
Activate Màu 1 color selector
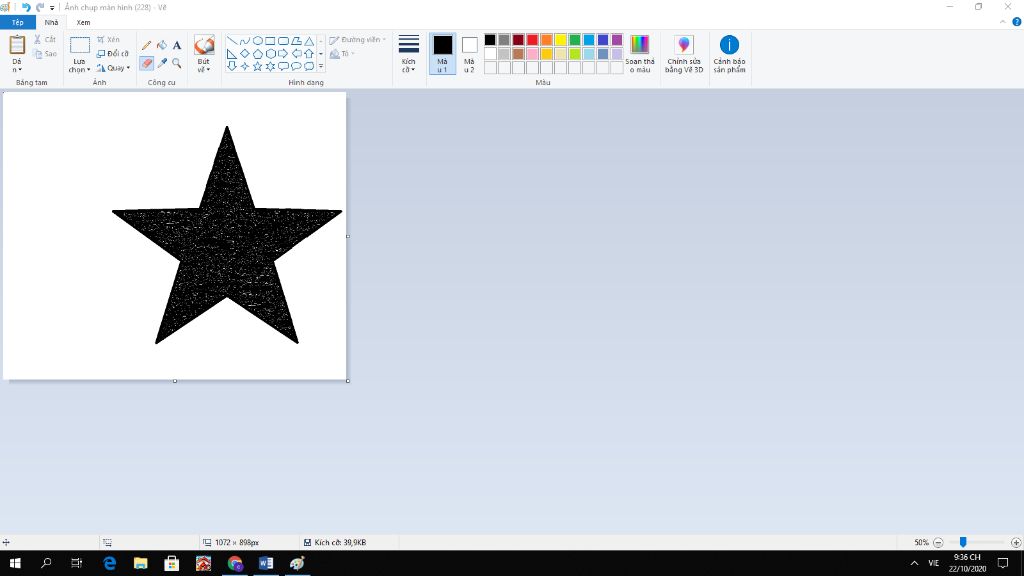pos(442,54)
